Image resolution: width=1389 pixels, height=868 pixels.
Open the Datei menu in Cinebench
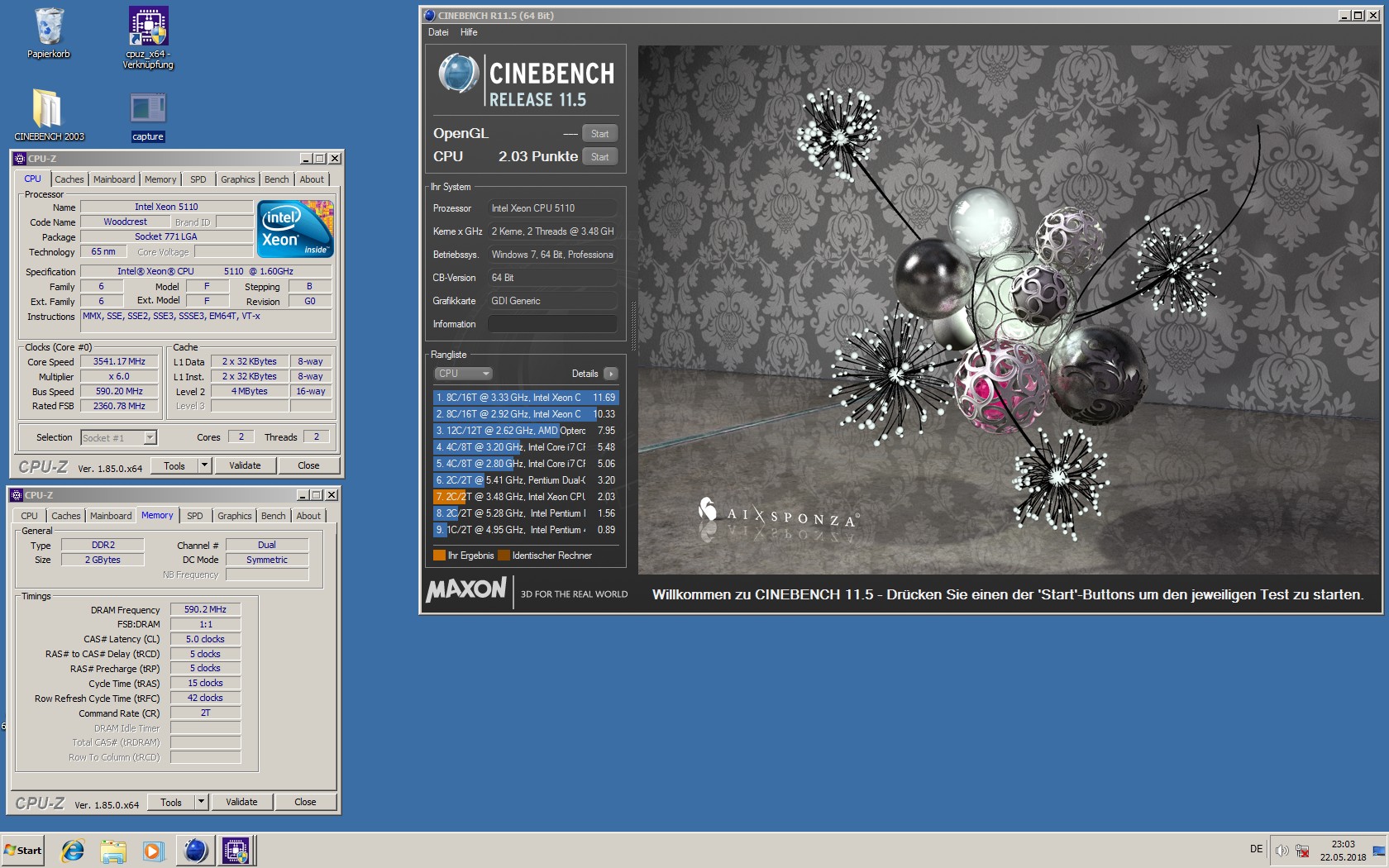tap(438, 32)
